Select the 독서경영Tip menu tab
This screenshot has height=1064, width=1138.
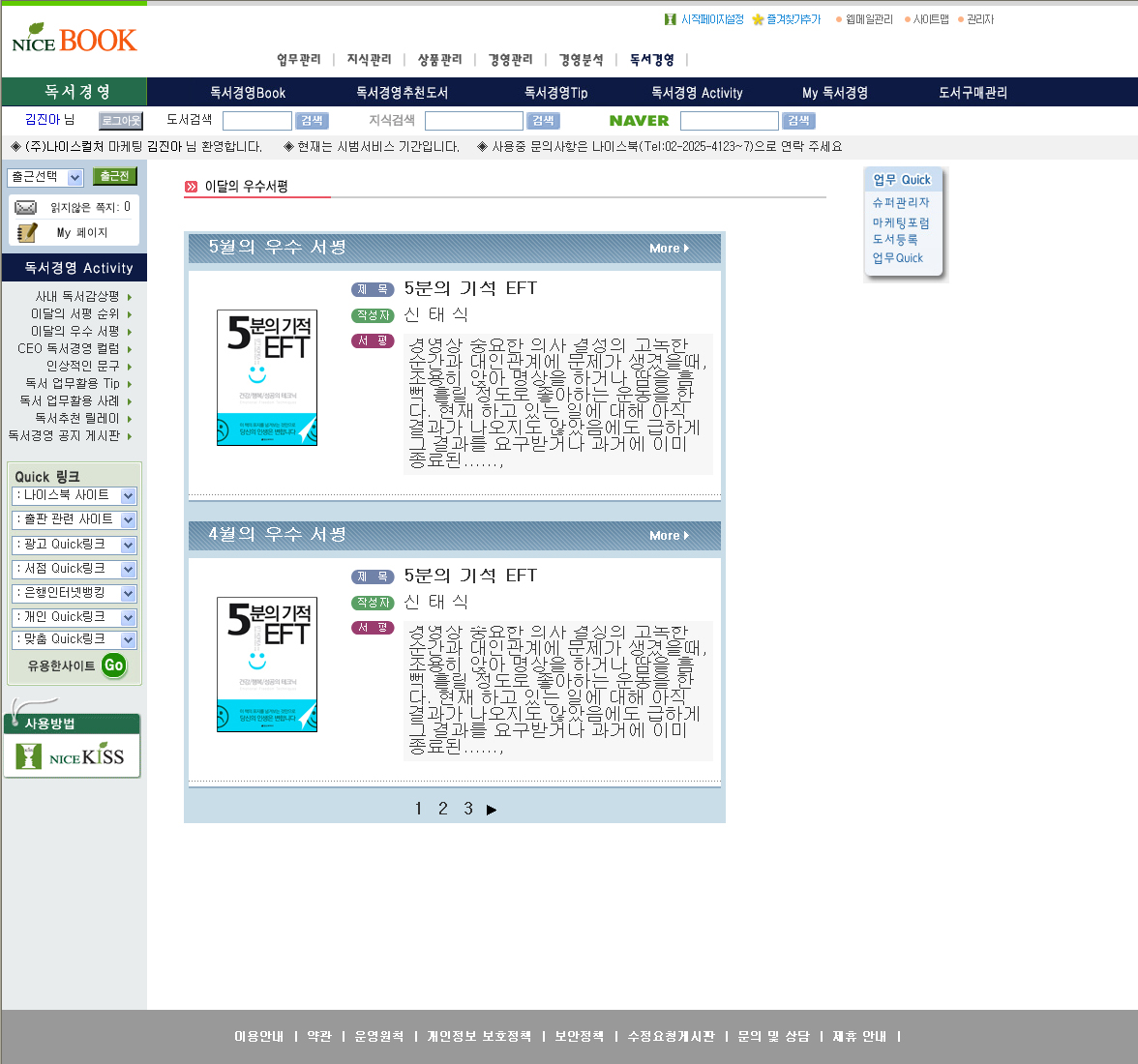(x=555, y=93)
